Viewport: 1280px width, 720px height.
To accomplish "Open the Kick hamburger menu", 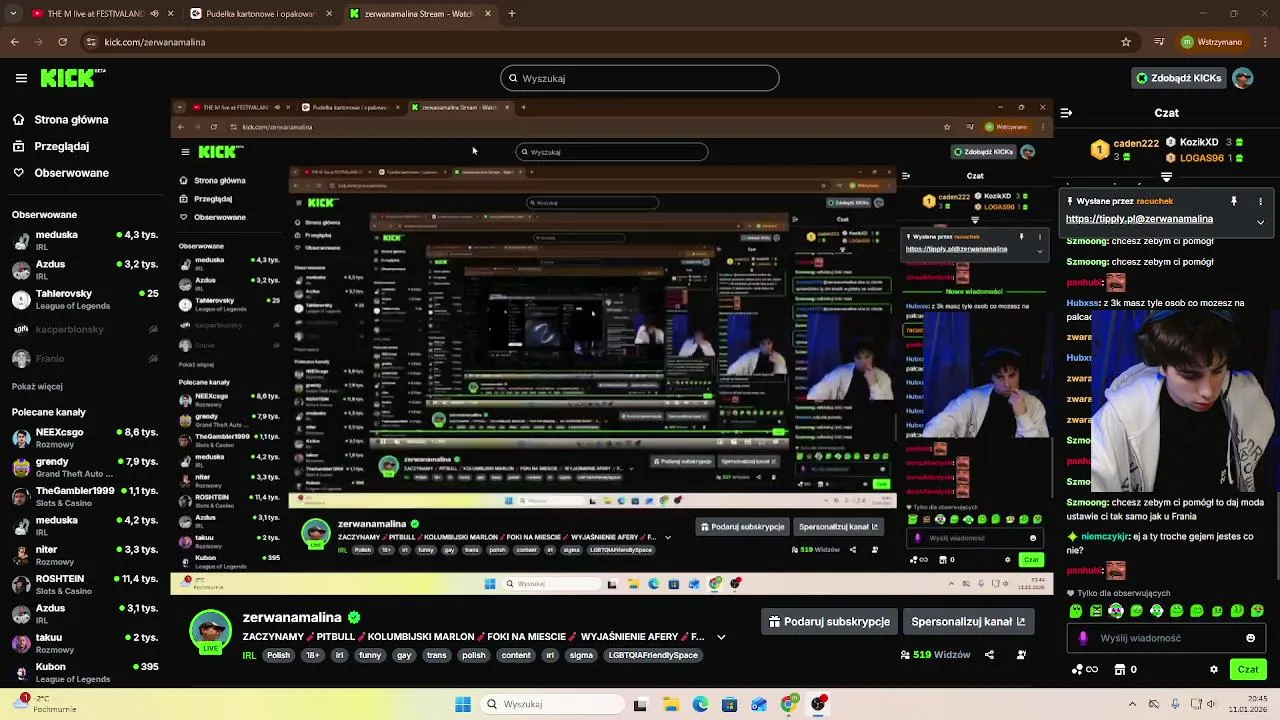I will point(21,78).
